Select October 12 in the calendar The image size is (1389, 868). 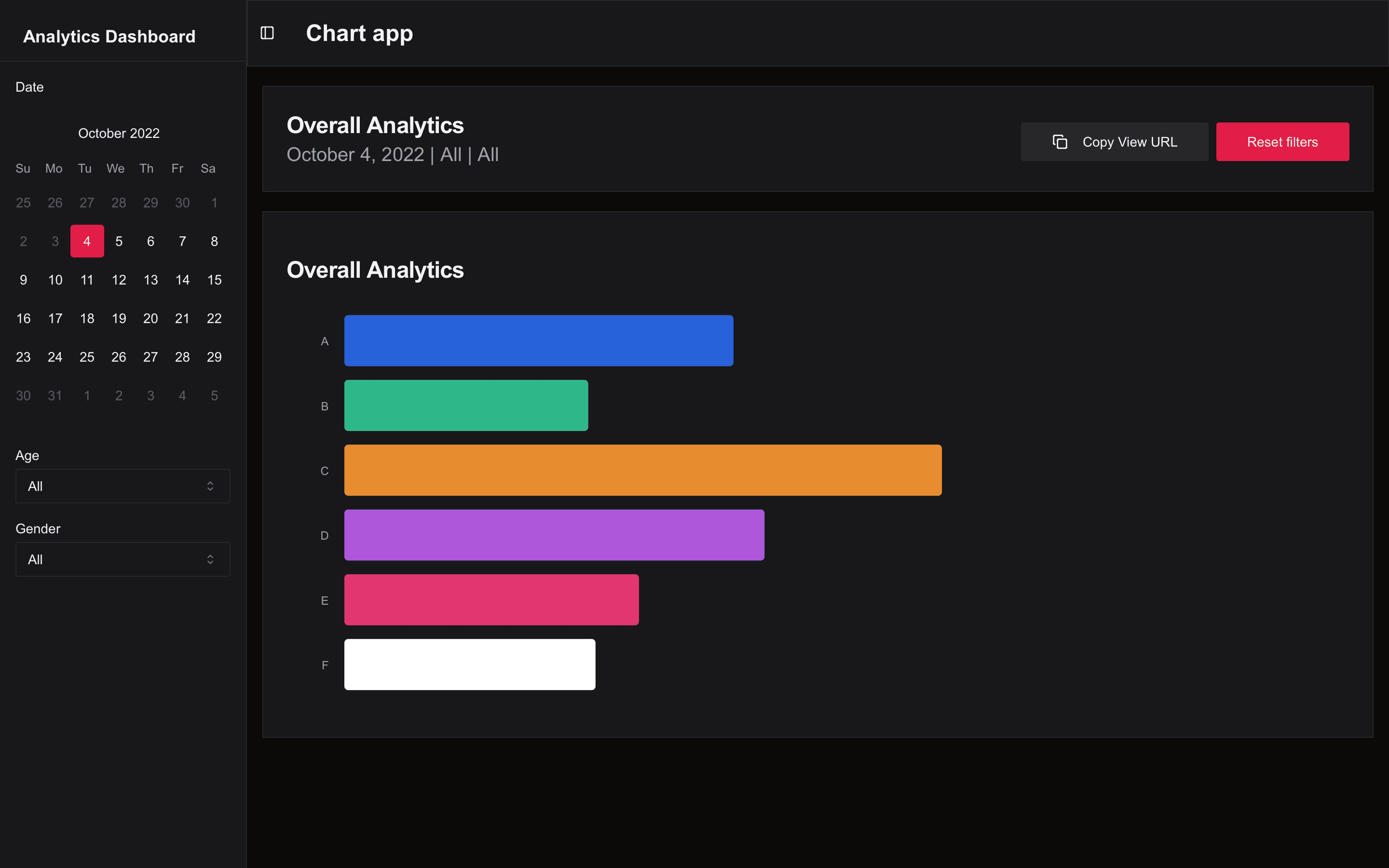click(x=119, y=280)
